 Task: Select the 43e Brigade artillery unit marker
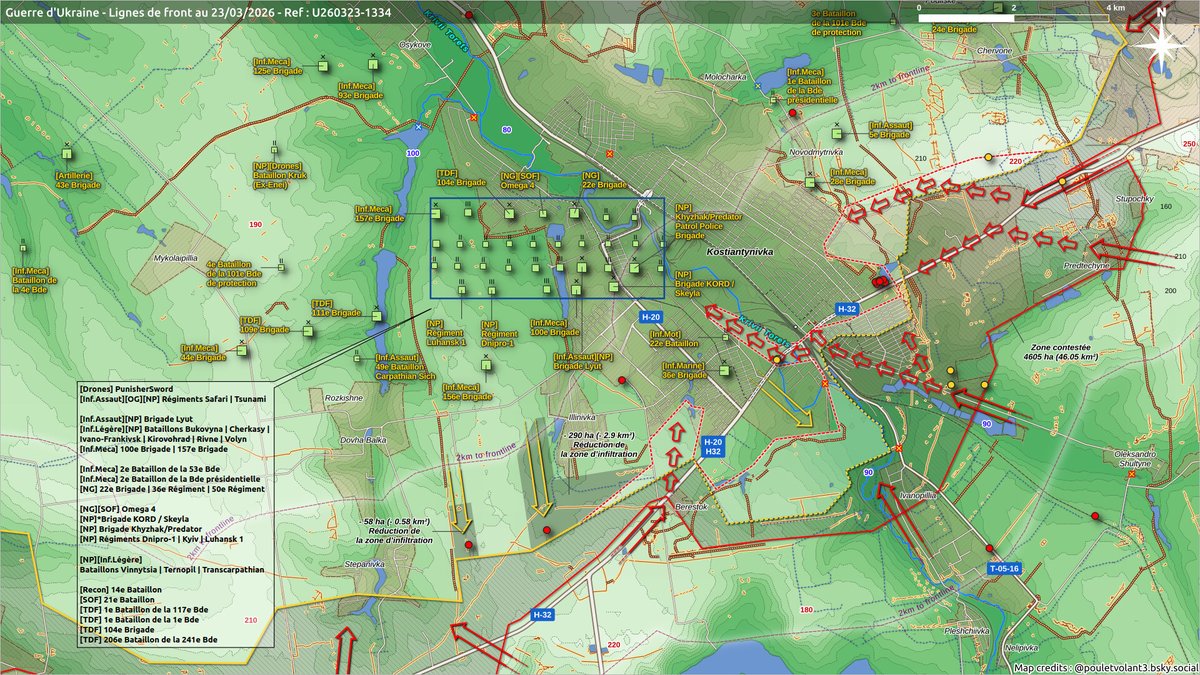pyautogui.click(x=68, y=155)
